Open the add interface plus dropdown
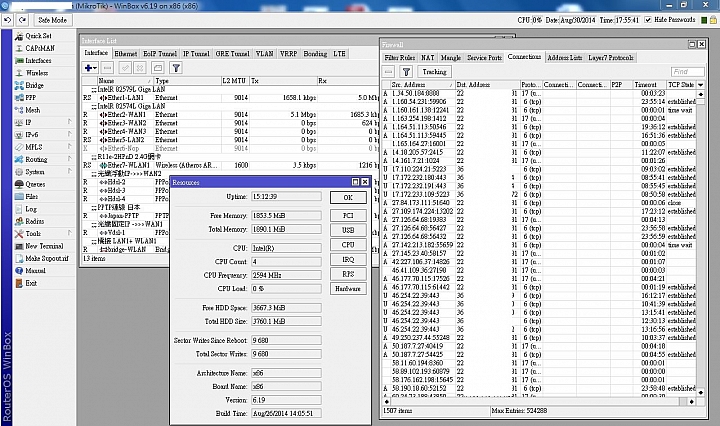This screenshot has height=426, width=720. 90,68
